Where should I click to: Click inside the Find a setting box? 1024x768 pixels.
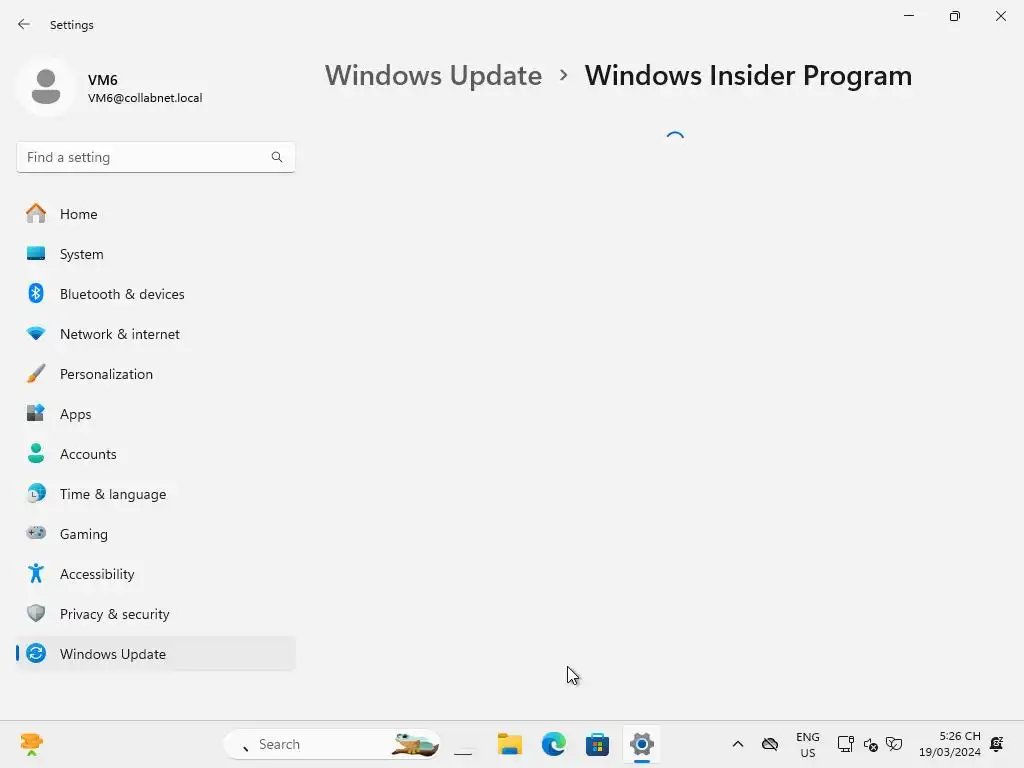(x=155, y=157)
